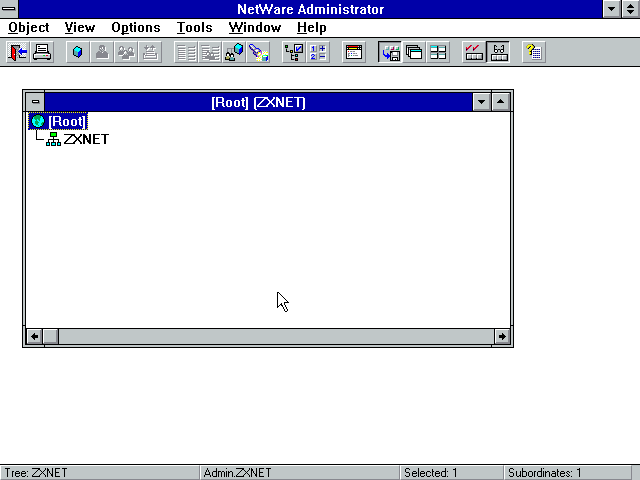Click the grayed Create Group icon
640x480 pixels.
click(126, 52)
